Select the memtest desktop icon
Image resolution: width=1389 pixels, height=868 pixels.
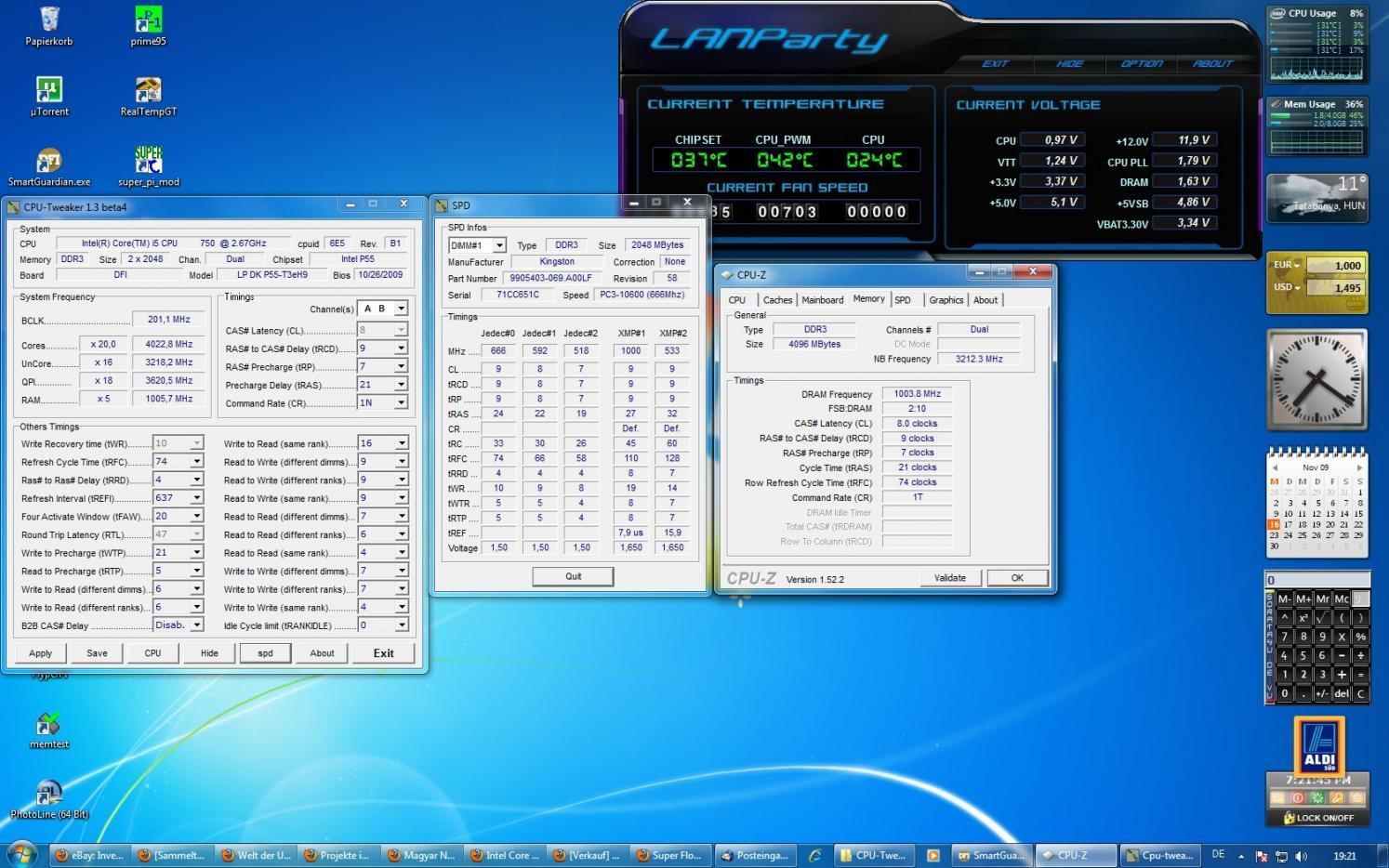point(49,730)
